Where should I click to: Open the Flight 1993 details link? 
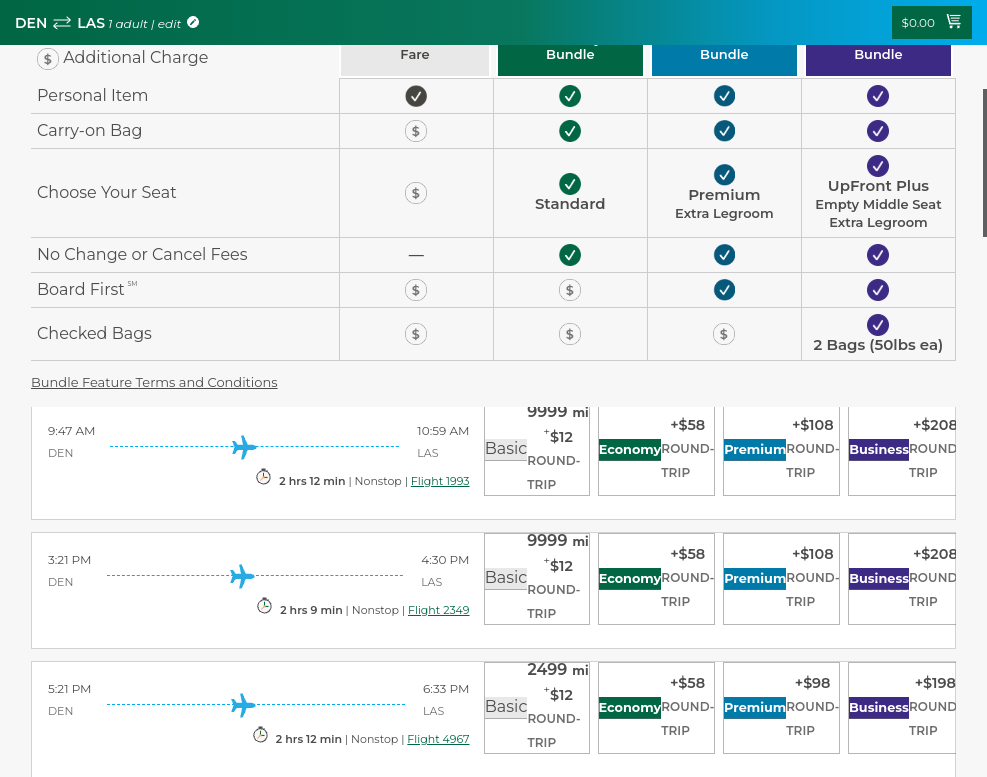pos(440,481)
